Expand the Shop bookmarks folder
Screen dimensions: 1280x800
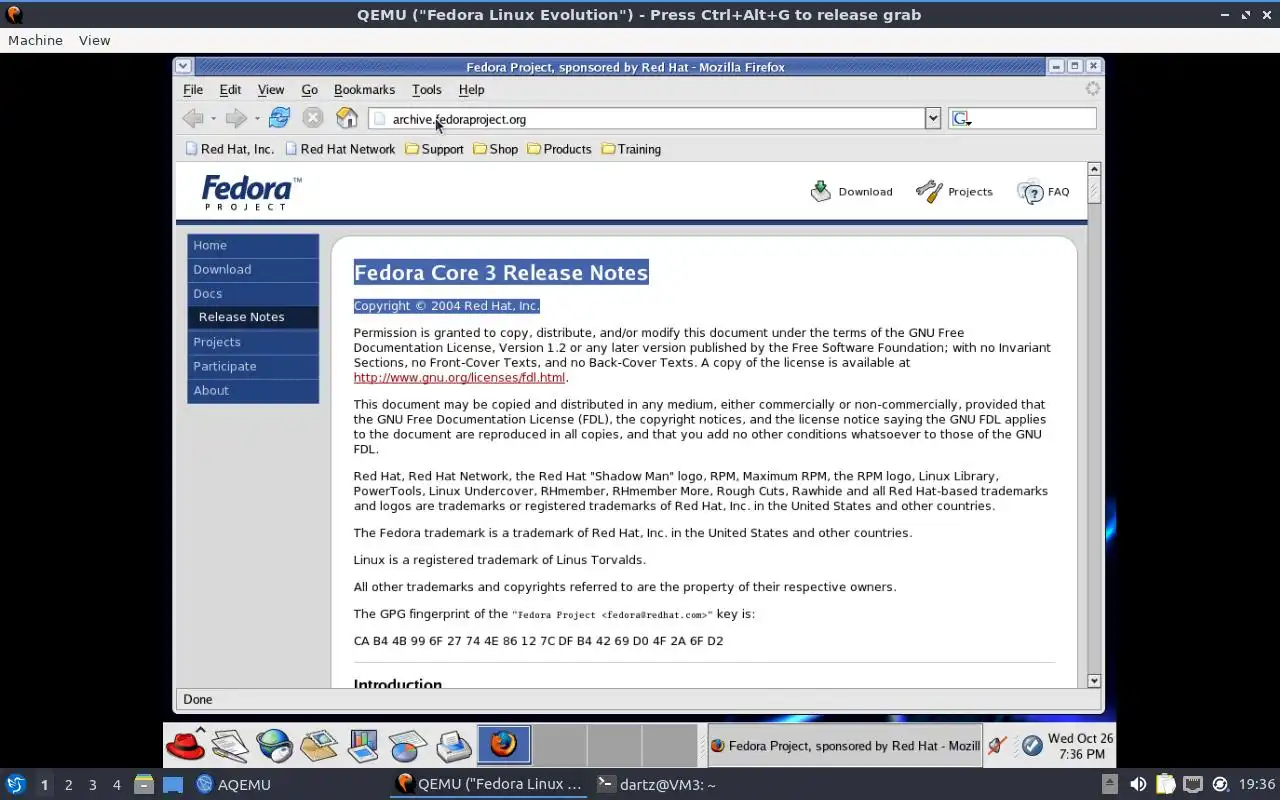click(x=495, y=149)
